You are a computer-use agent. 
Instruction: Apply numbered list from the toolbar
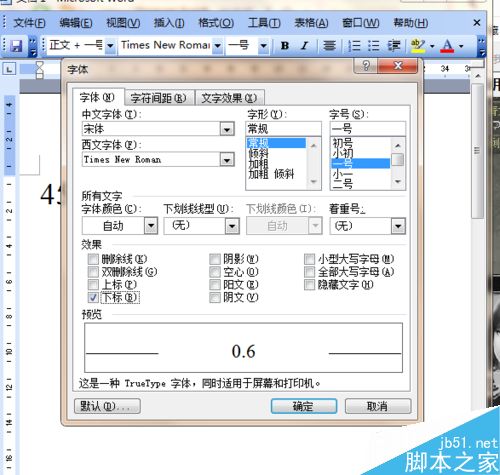(x=354, y=46)
